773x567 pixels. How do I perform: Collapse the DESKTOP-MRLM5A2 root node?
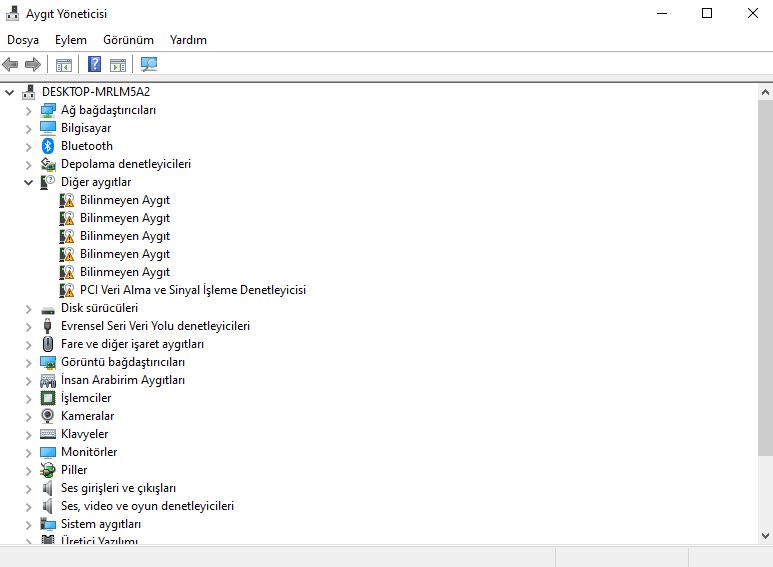(x=9, y=92)
